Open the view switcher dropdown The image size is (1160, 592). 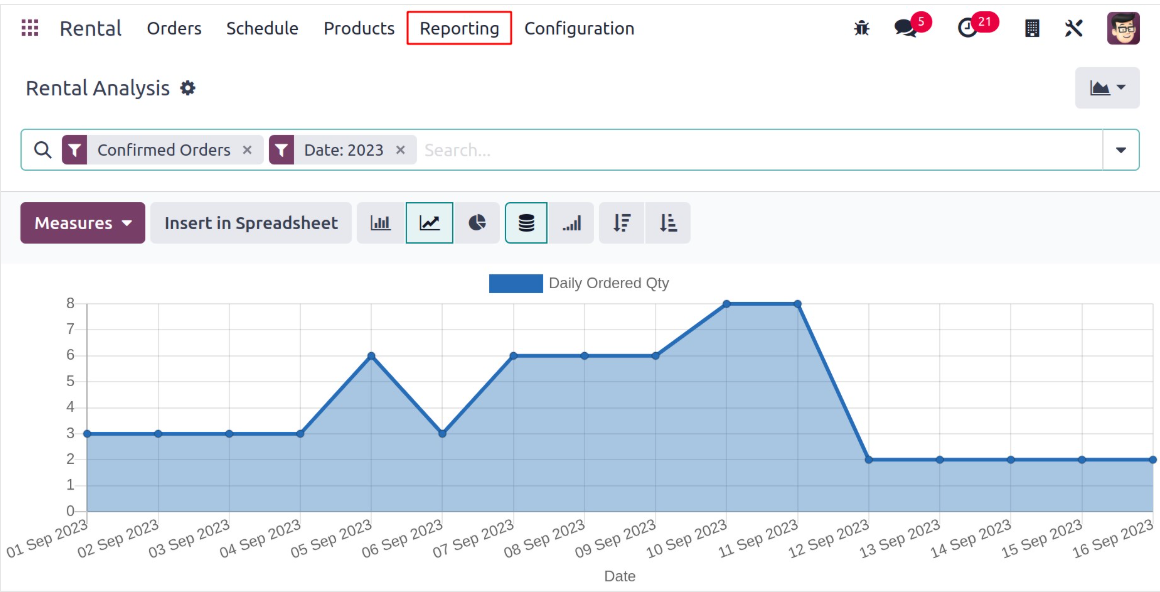click(1107, 88)
